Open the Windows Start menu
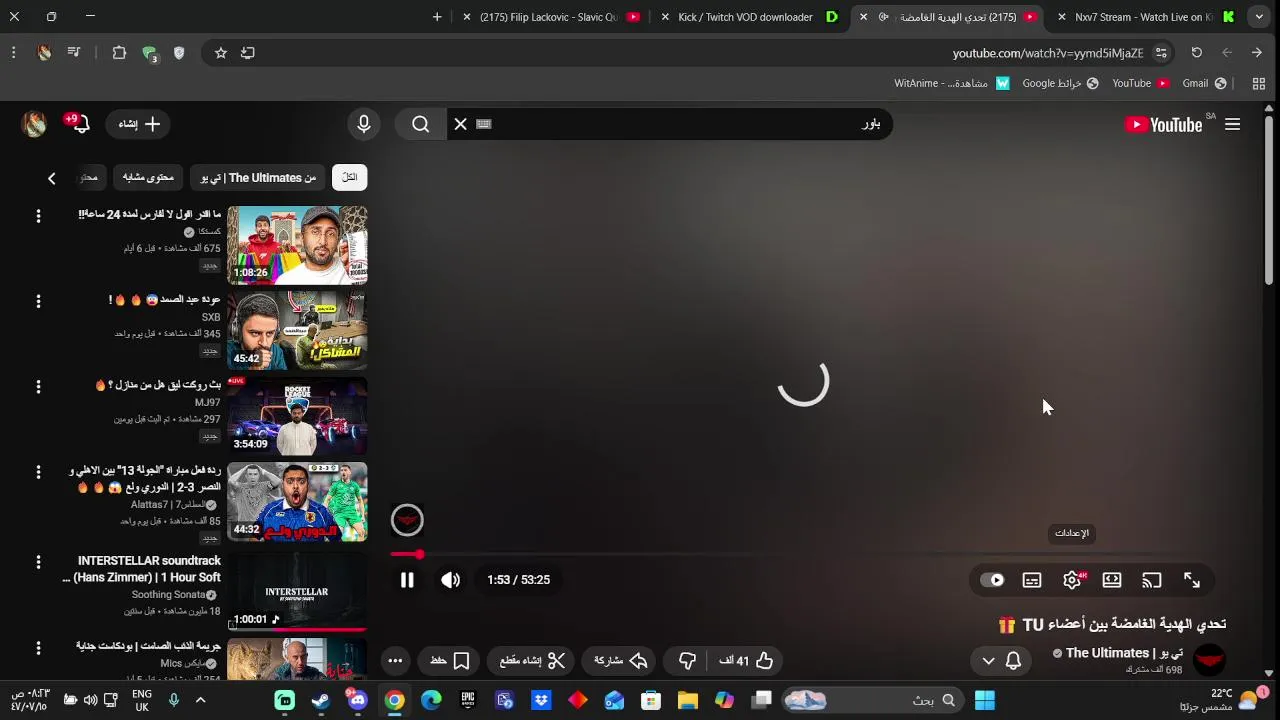The width and height of the screenshot is (1280, 720). click(x=985, y=700)
